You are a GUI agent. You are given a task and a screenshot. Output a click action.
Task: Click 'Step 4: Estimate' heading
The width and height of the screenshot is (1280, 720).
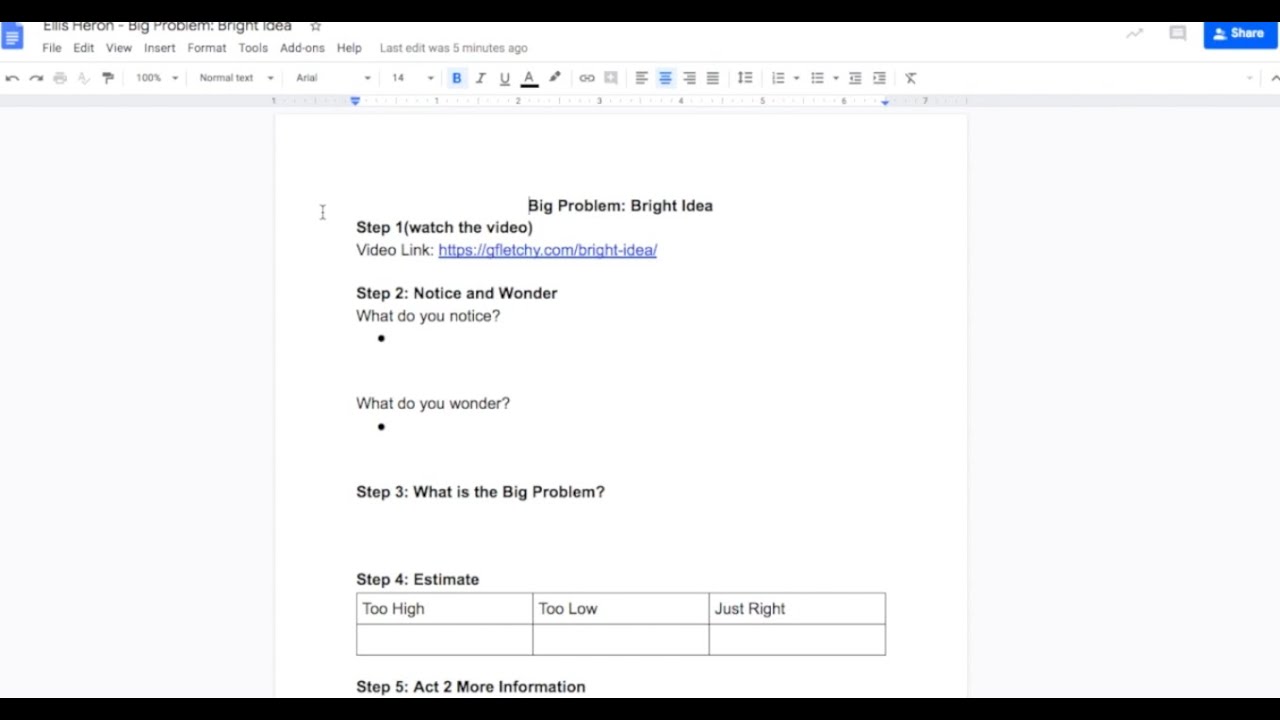pyautogui.click(x=417, y=580)
